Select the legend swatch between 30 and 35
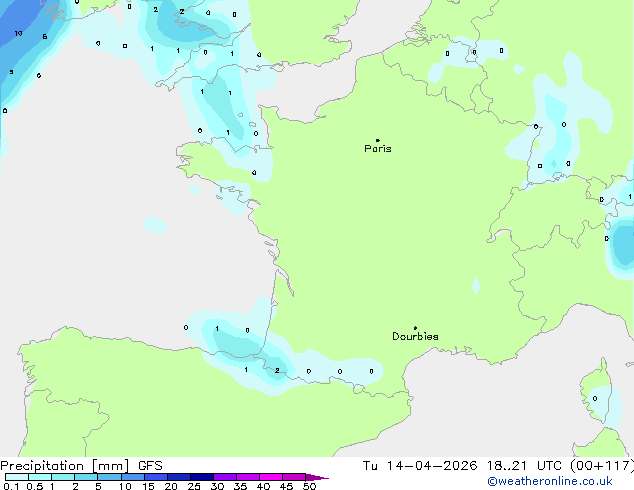This screenshot has height=490, width=634. [225, 477]
